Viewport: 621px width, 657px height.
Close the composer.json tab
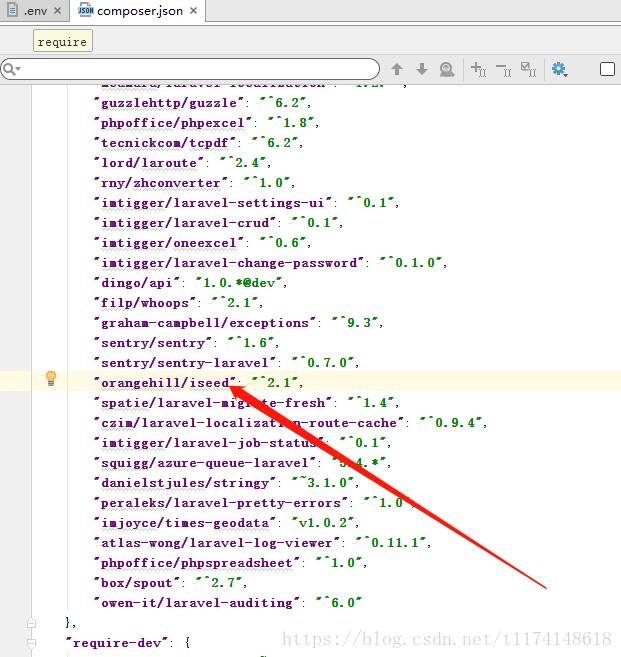192,11
